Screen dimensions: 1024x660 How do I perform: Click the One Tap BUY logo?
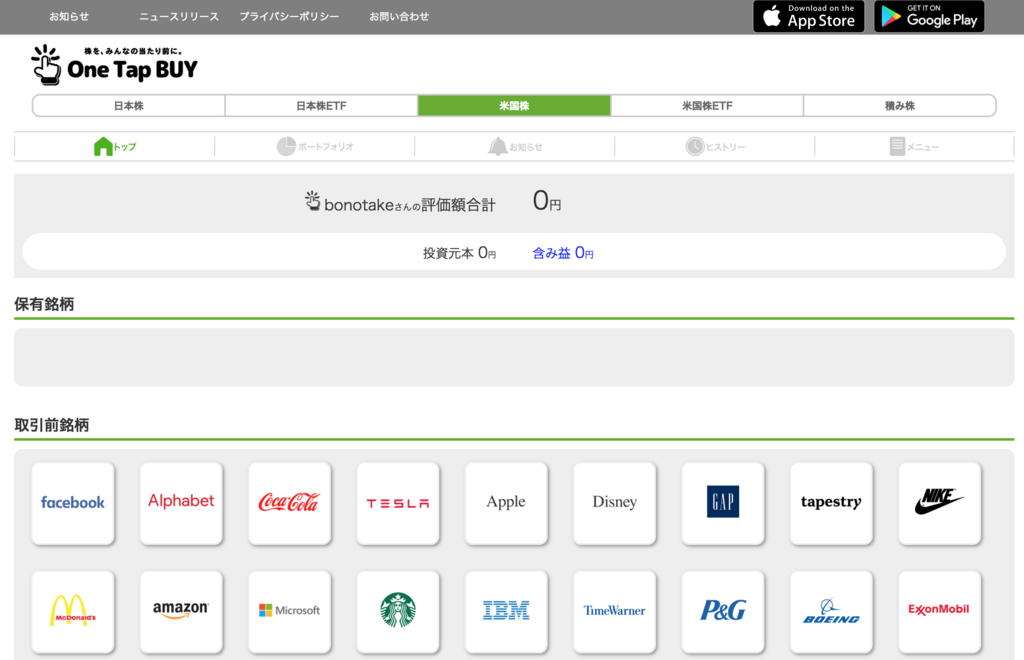click(x=114, y=65)
